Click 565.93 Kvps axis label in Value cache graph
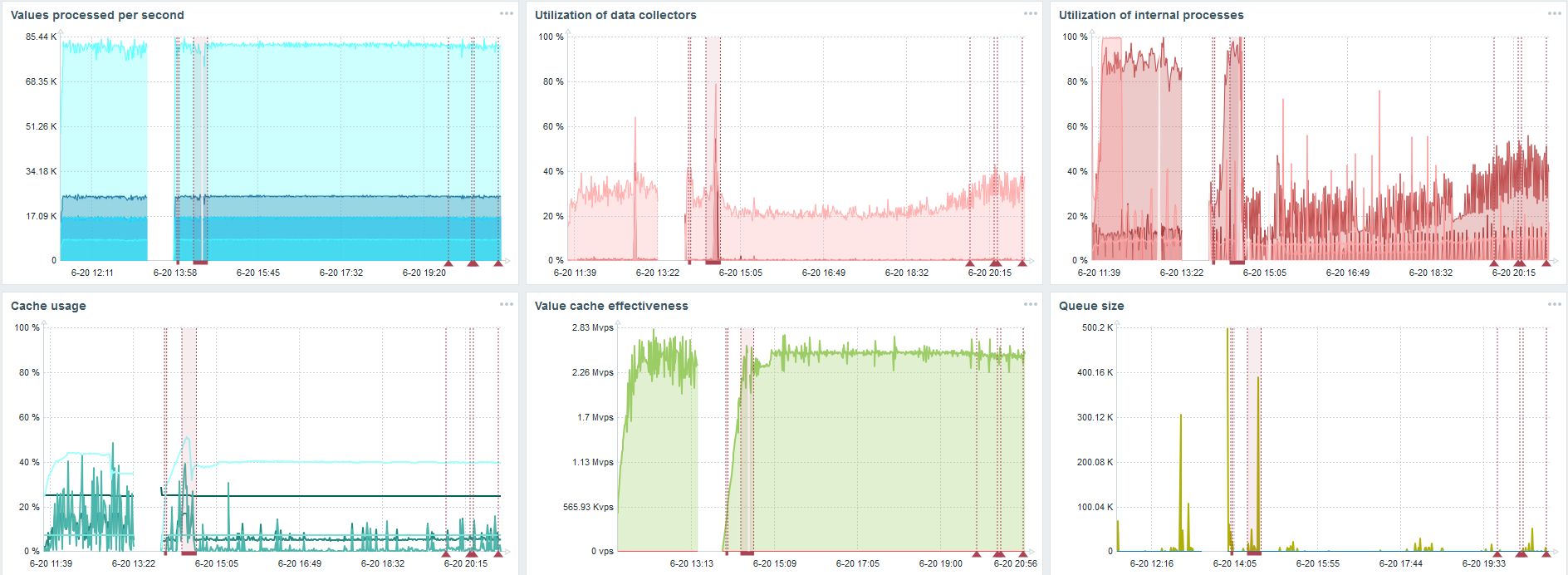 pos(589,507)
